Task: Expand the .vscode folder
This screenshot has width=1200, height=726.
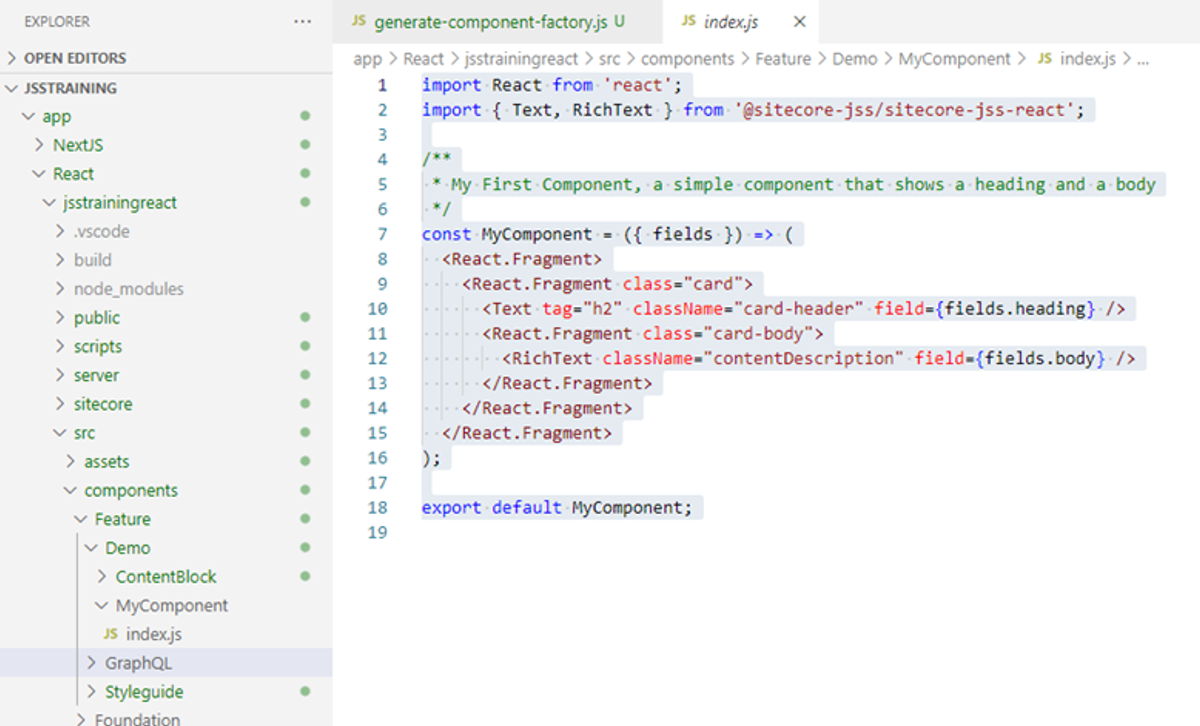Action: (61, 231)
